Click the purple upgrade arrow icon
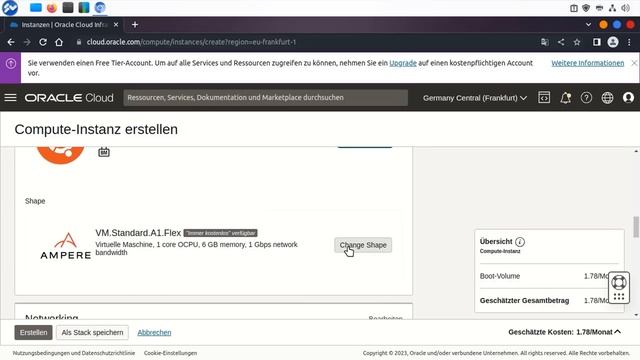 11,64
